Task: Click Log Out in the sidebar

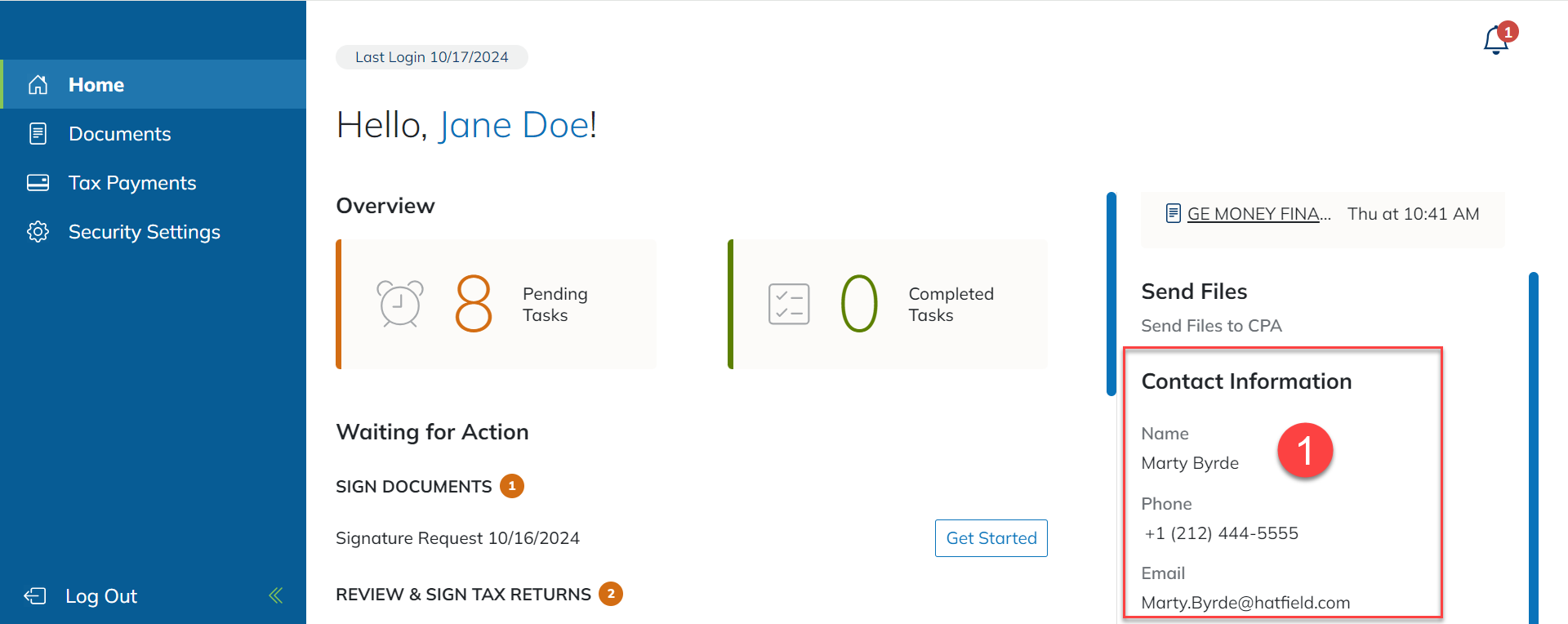Action: coord(100,596)
